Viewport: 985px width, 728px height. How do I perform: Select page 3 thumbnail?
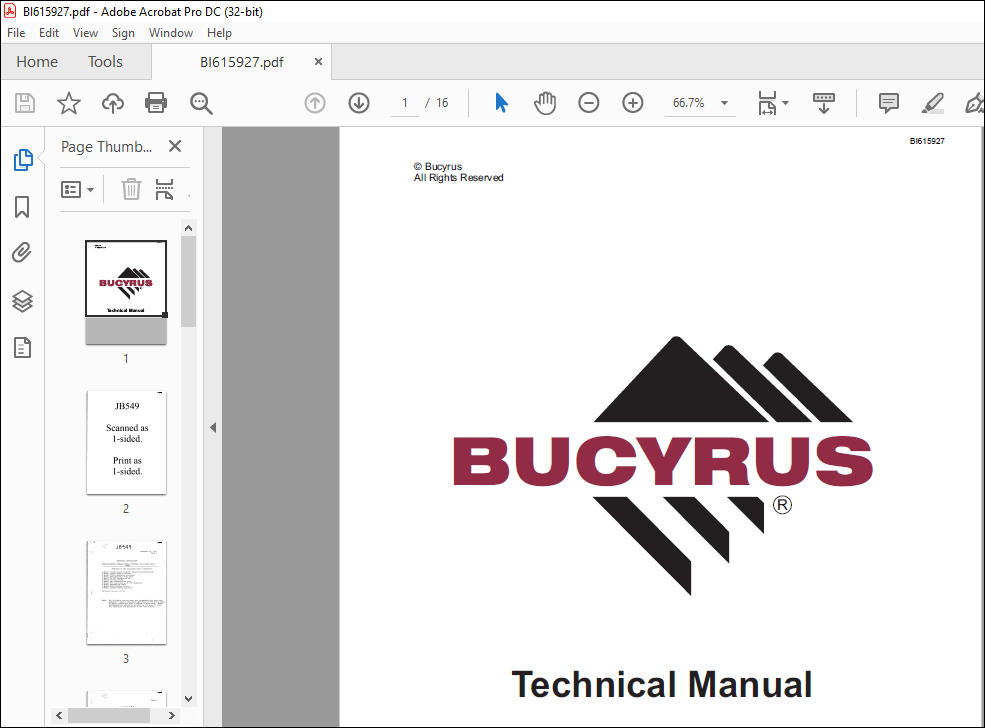tap(126, 592)
